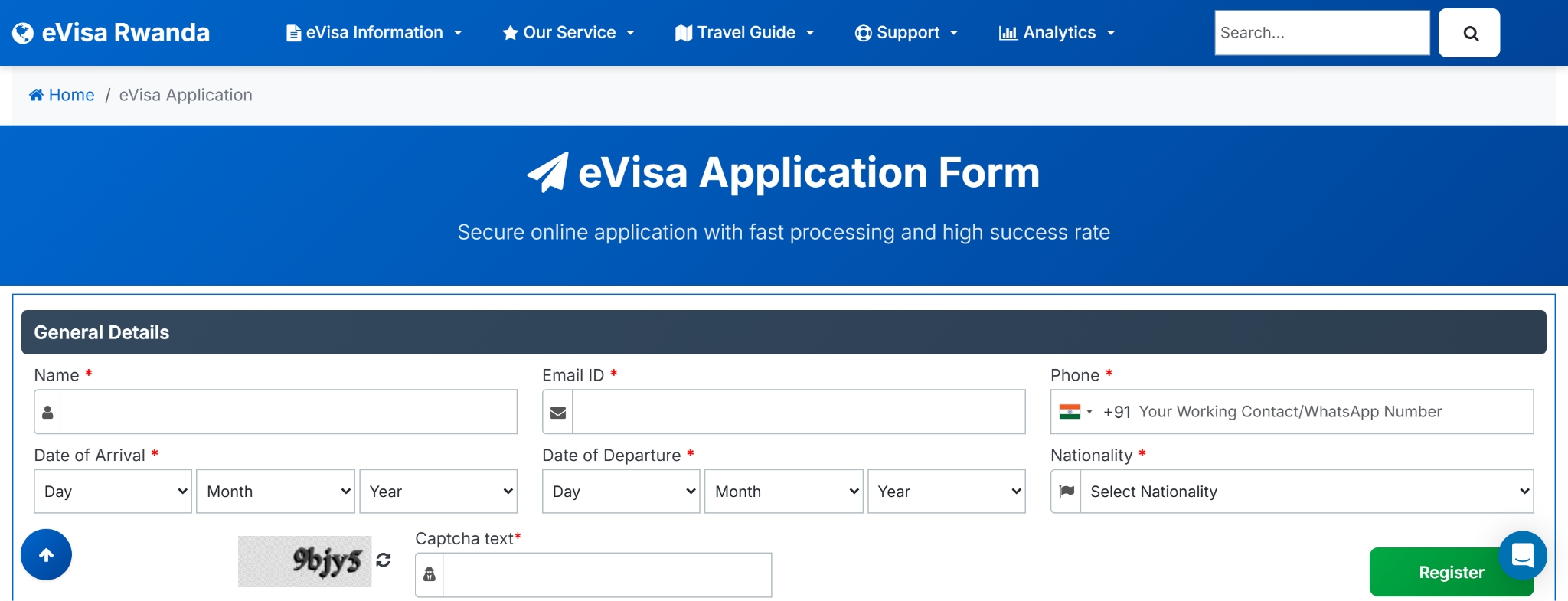Click the eVisa Rwanda globe logo
Screen dimensions: 1568x601
click(x=23, y=33)
